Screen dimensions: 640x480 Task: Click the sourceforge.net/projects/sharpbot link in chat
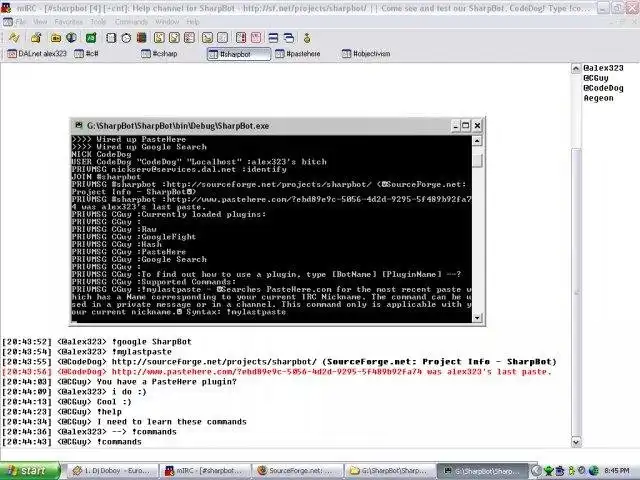[x=214, y=362]
